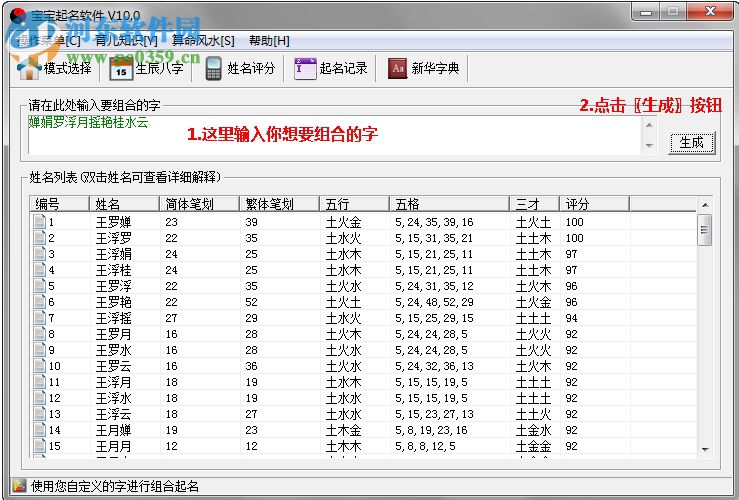Open the 帮助[H] menu
Screen dimensions: 739x500
point(269,41)
